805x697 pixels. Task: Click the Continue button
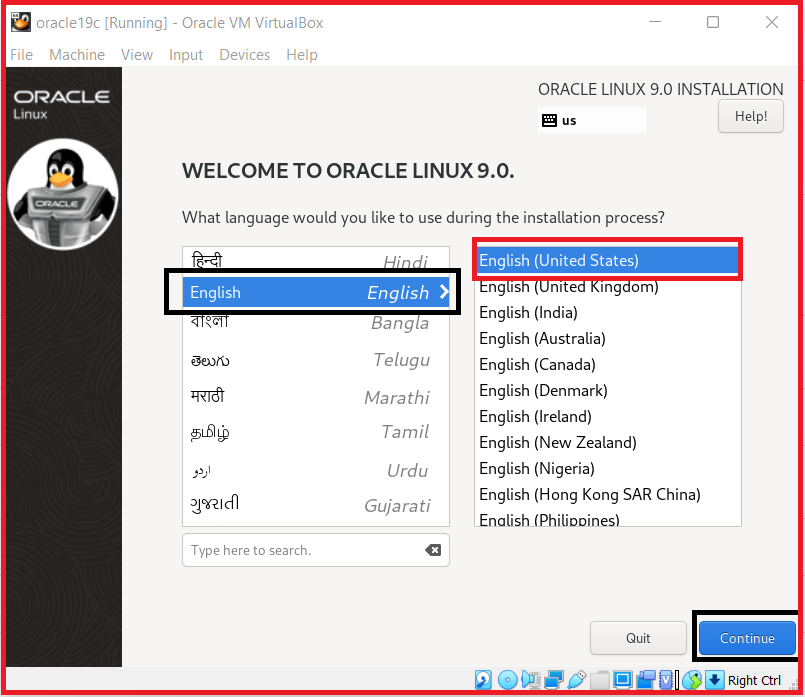click(x=747, y=638)
